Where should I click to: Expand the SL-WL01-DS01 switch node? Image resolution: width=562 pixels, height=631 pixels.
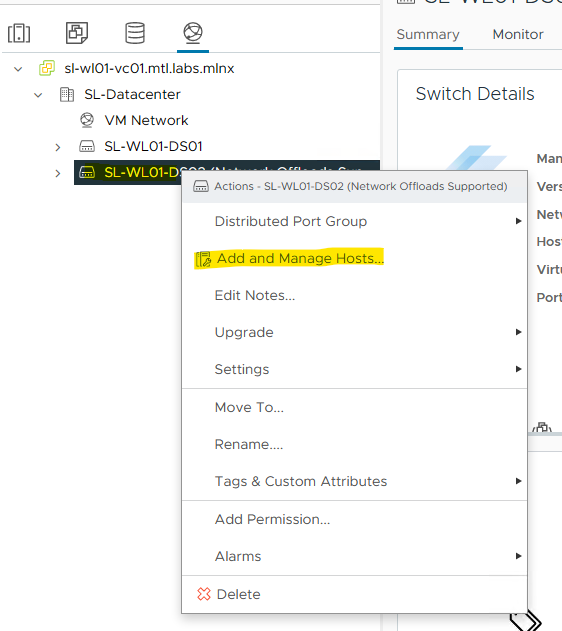pyautogui.click(x=58, y=147)
